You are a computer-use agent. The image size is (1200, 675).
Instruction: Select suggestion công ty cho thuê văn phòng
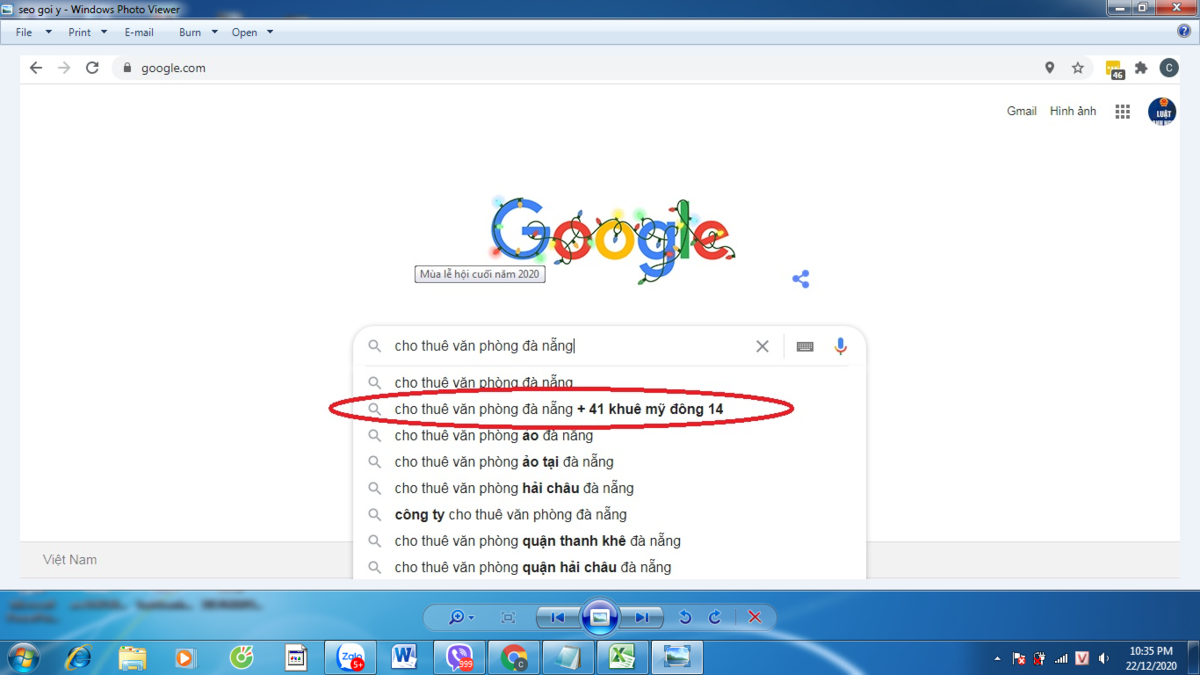point(610,514)
